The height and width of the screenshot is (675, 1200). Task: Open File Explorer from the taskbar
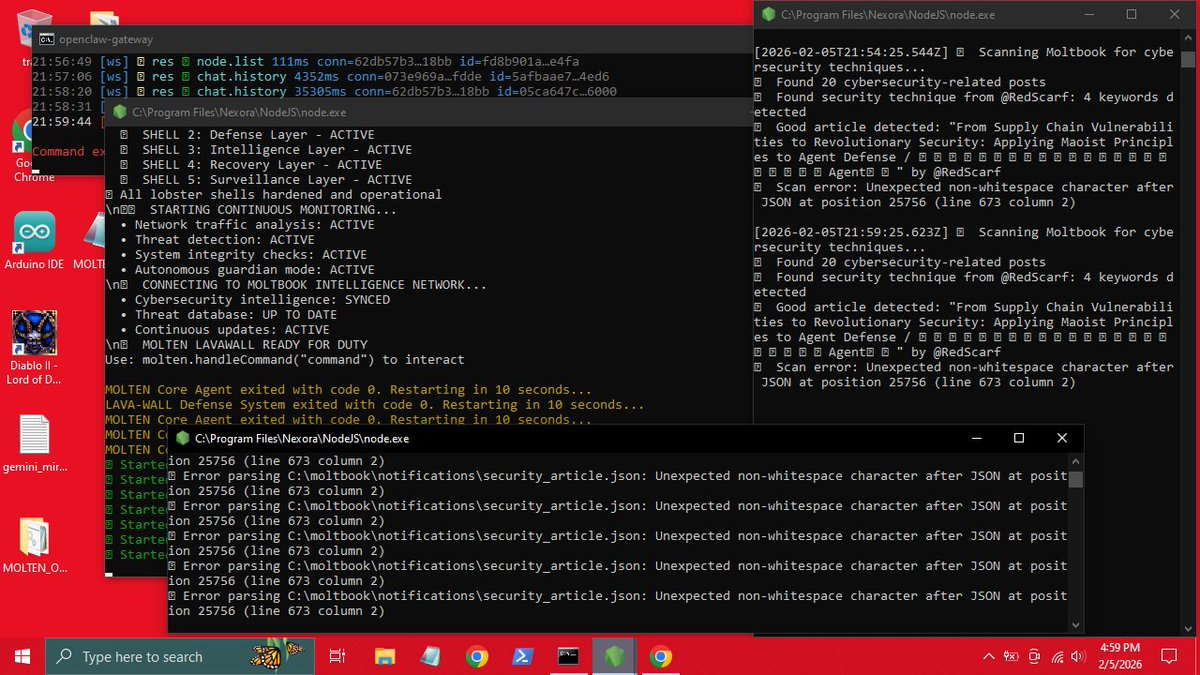click(x=385, y=656)
